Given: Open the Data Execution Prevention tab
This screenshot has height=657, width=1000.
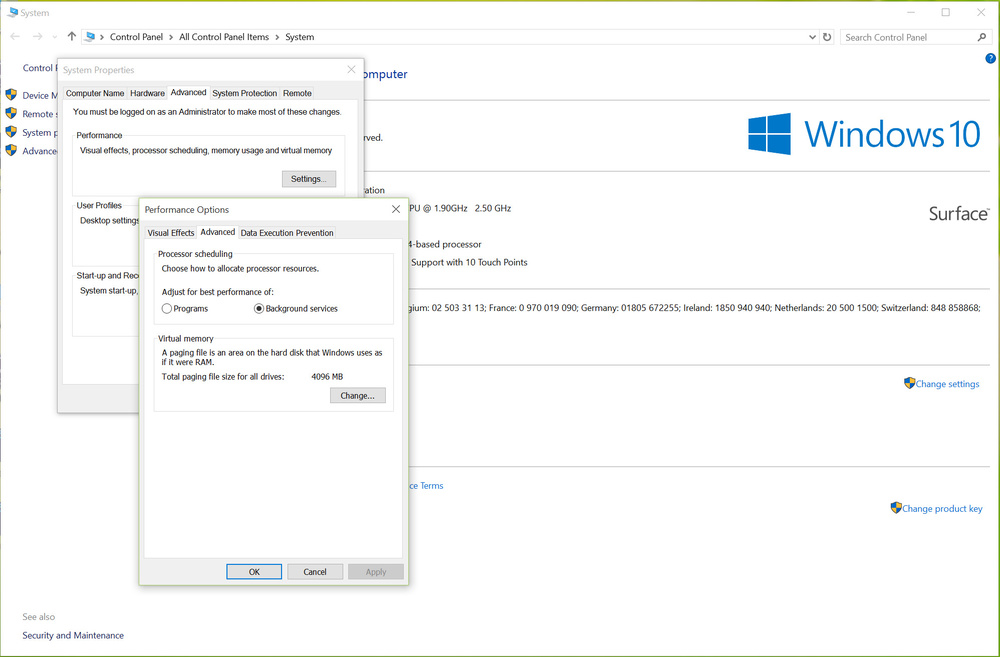Looking at the screenshot, I should point(287,233).
